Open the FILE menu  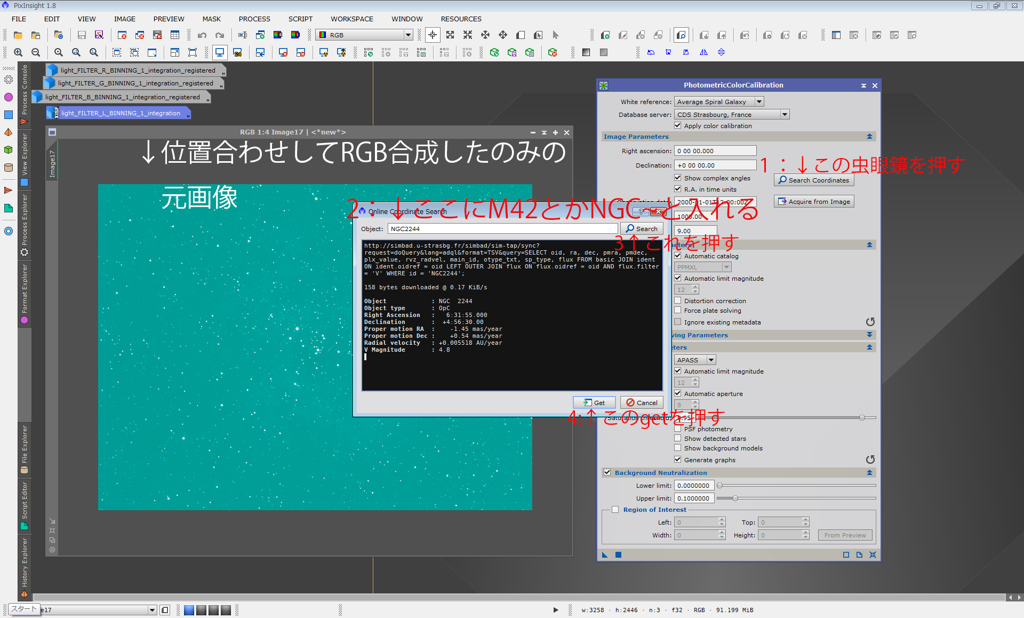pos(19,19)
